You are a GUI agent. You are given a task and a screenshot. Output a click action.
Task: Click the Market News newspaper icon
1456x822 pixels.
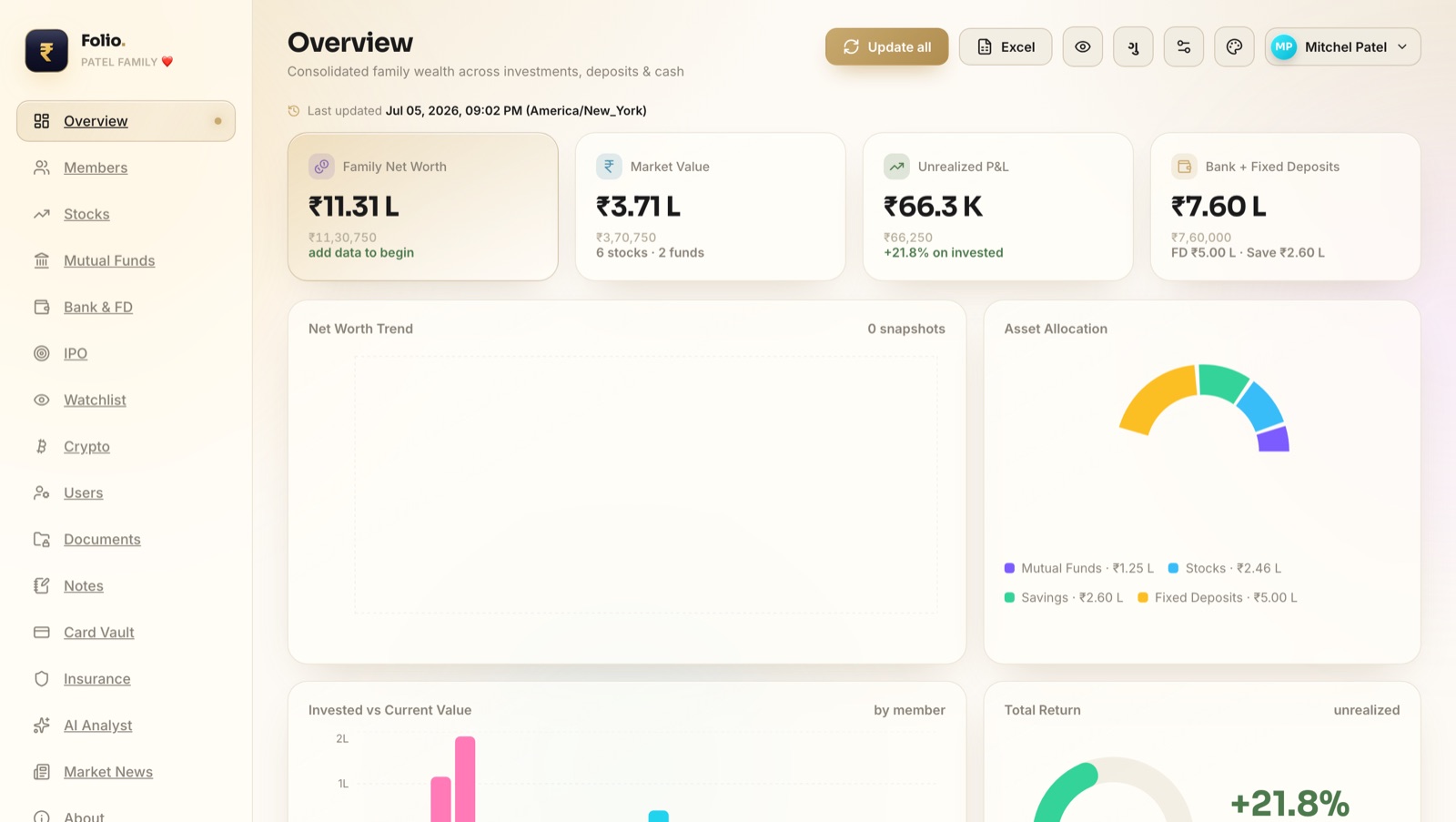42,771
